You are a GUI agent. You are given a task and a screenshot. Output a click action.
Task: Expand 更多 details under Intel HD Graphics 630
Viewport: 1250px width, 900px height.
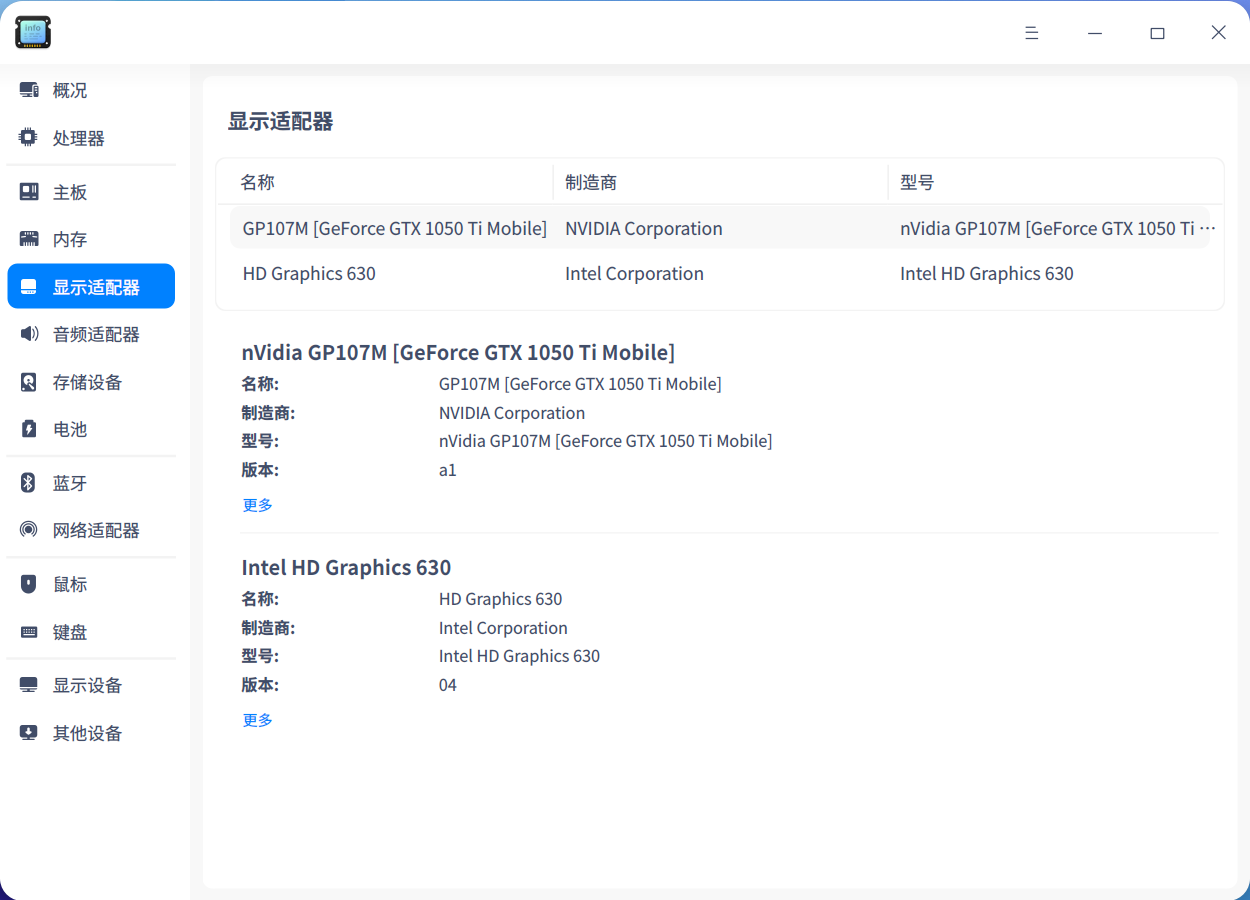[257, 719]
